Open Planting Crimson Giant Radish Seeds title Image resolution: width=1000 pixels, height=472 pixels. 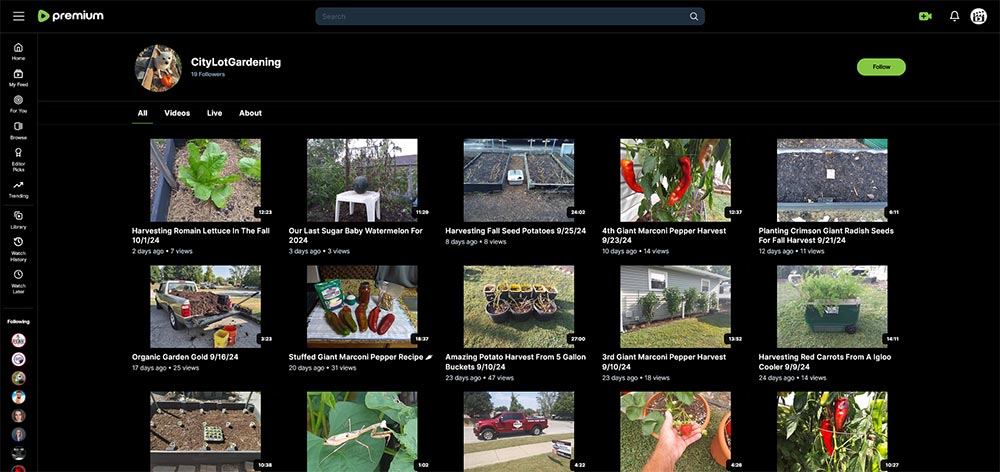(826, 235)
